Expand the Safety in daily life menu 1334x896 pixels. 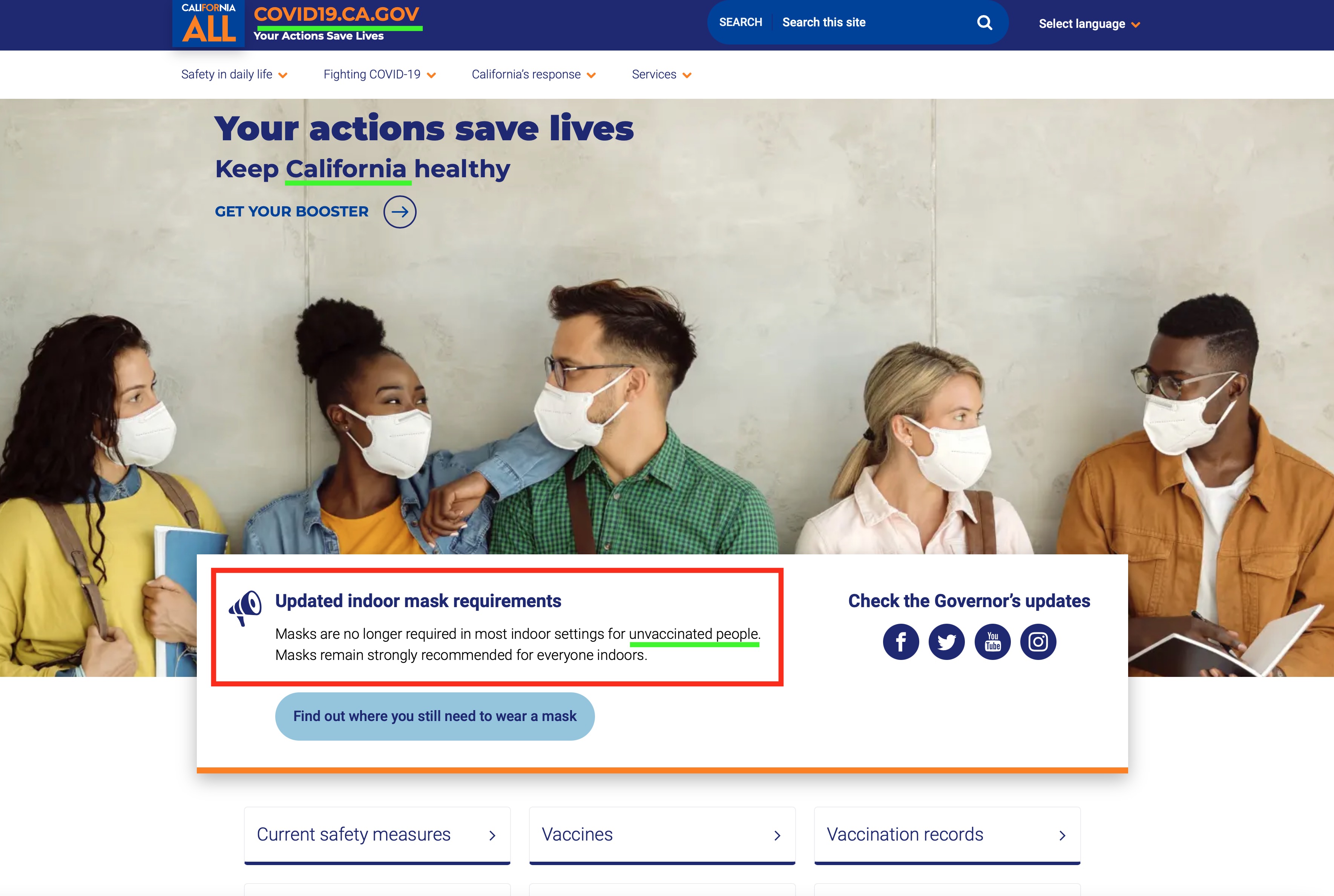tap(234, 75)
